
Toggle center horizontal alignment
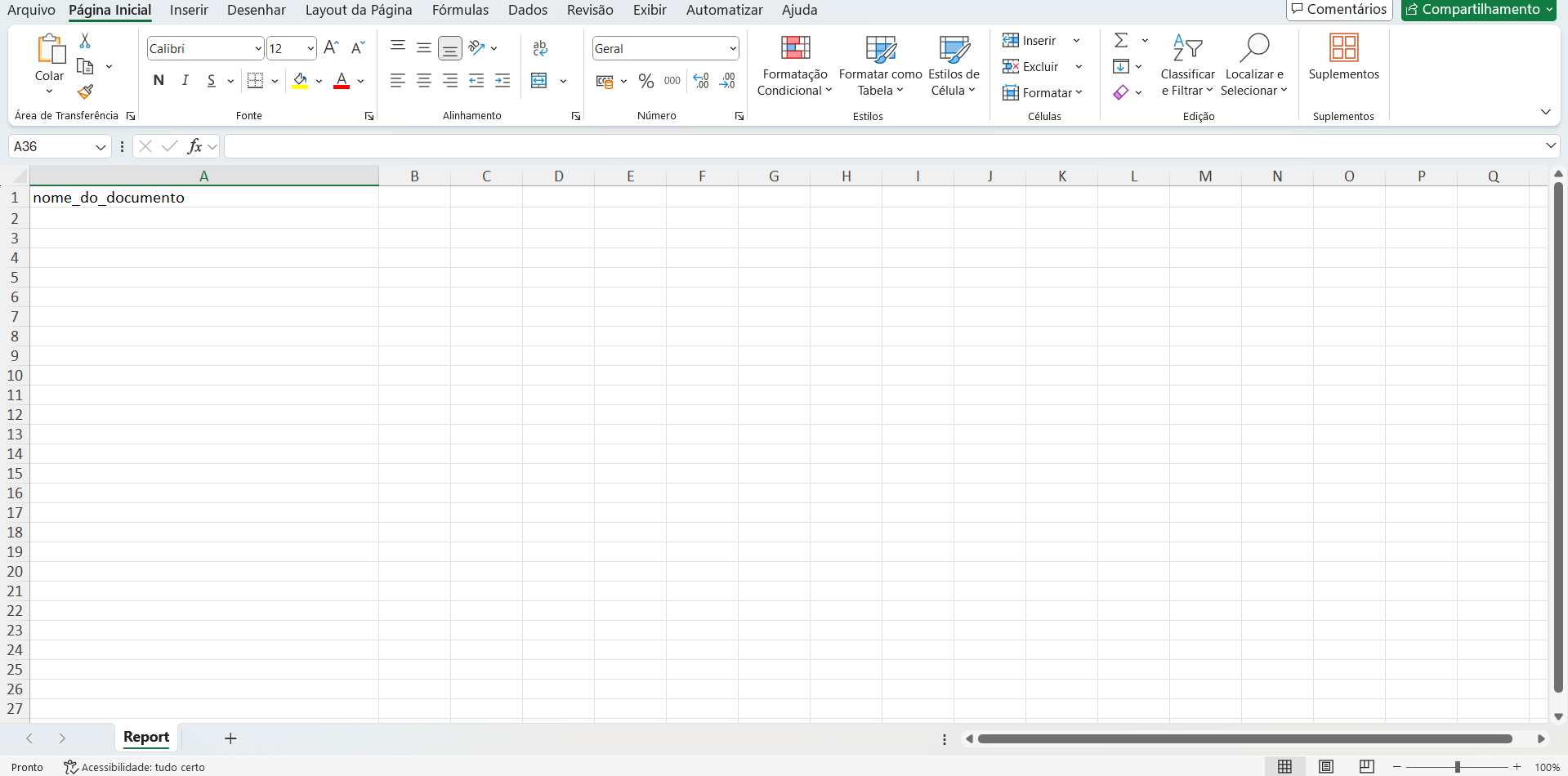(424, 80)
